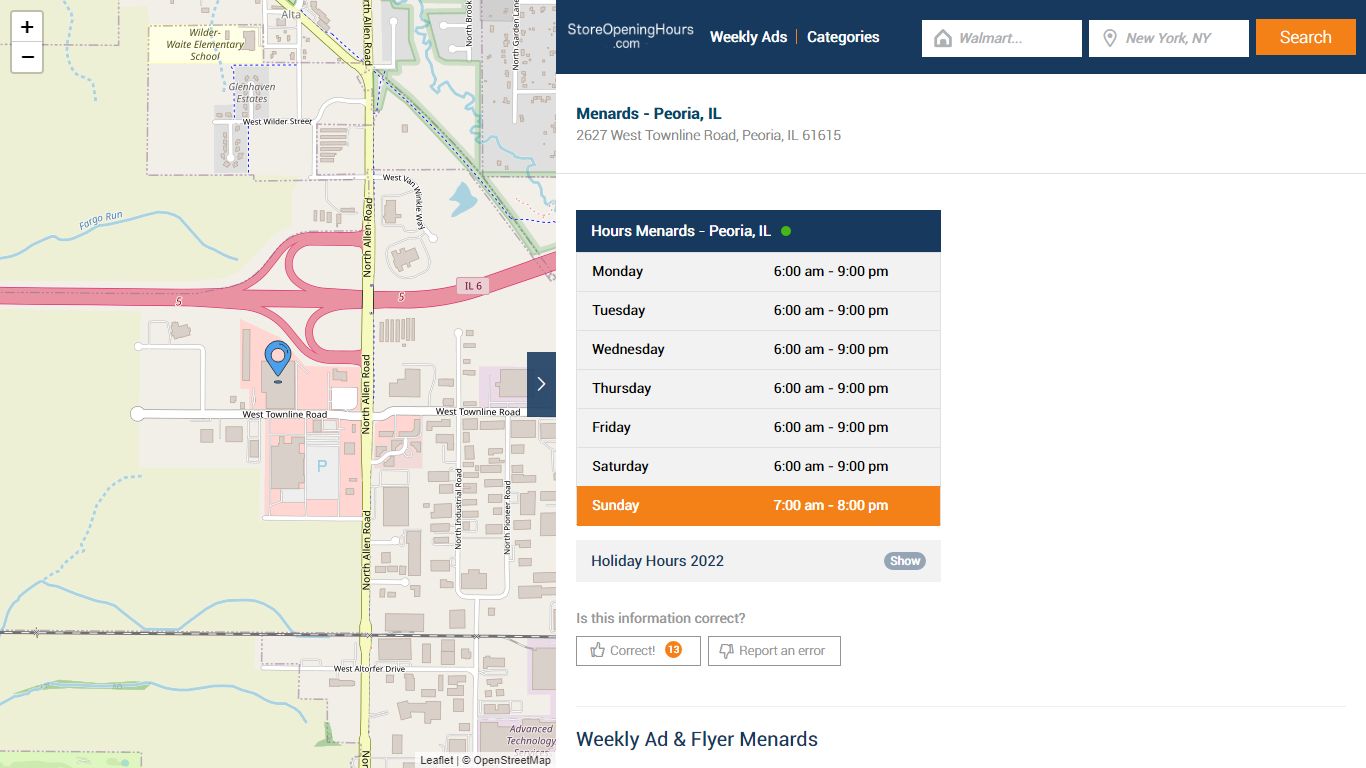1366x768 pixels.
Task: Select Friday hours row
Action: point(758,427)
